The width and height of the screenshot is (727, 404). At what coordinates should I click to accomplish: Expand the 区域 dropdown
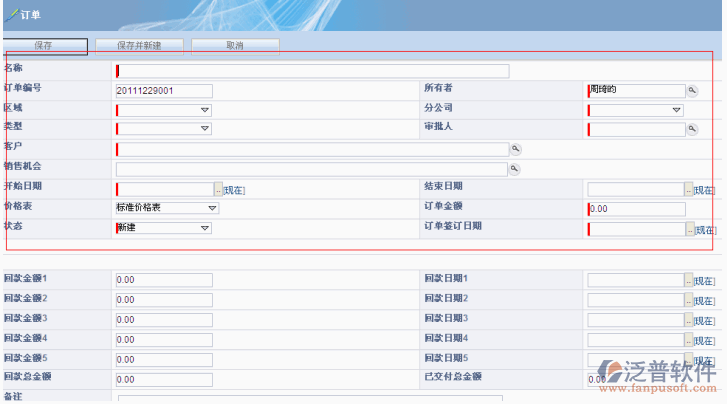point(204,110)
